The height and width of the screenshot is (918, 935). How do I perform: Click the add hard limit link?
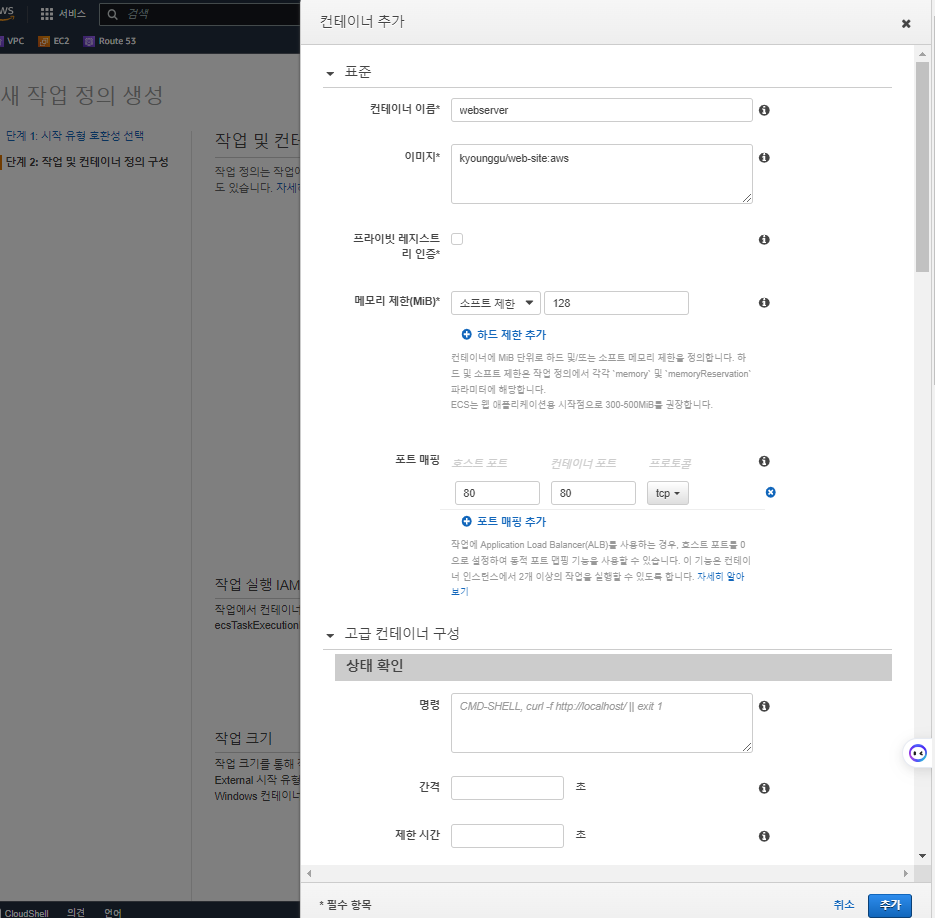pyautogui.click(x=512, y=335)
